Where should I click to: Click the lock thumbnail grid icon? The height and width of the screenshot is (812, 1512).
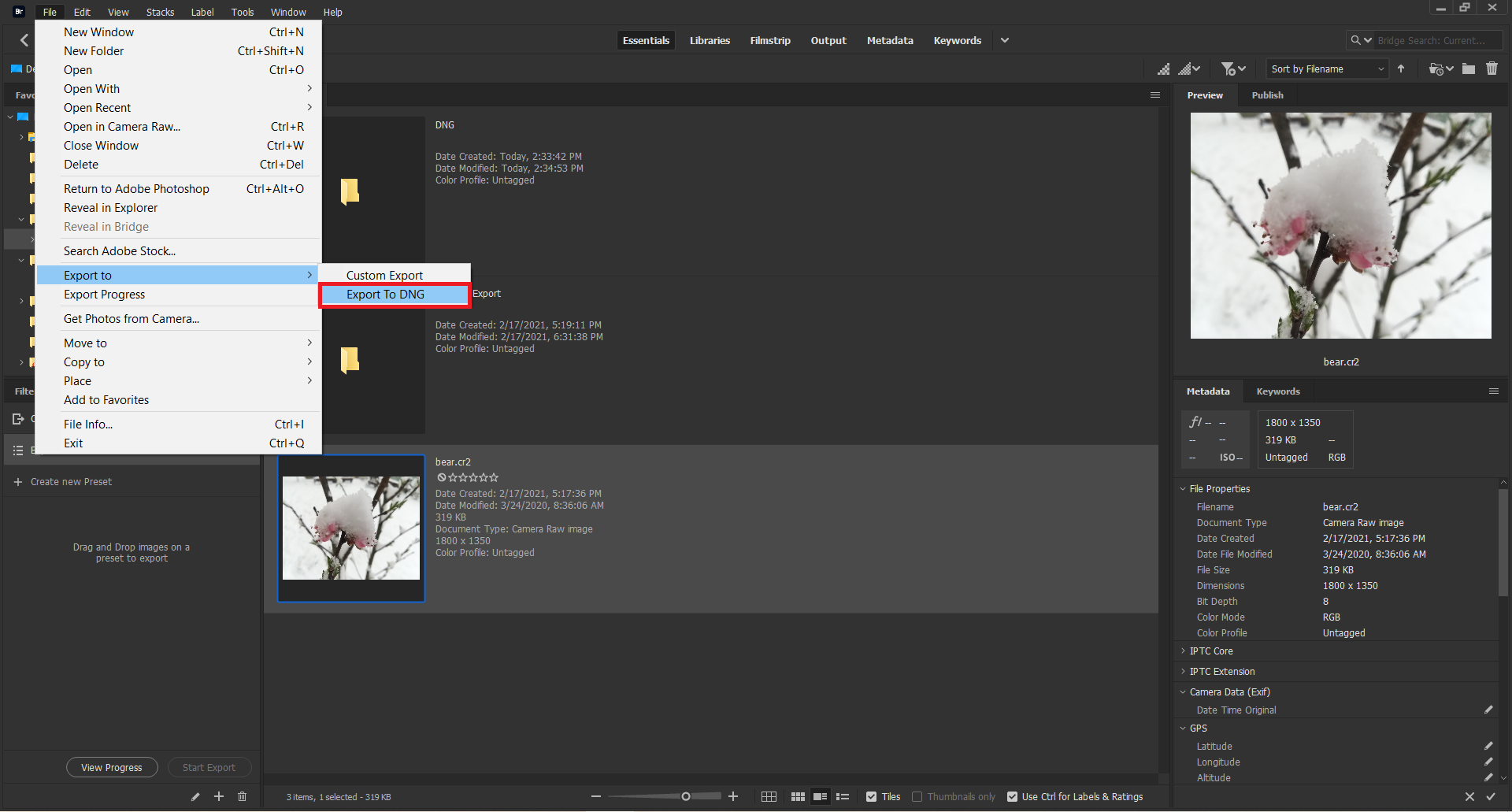point(769,797)
